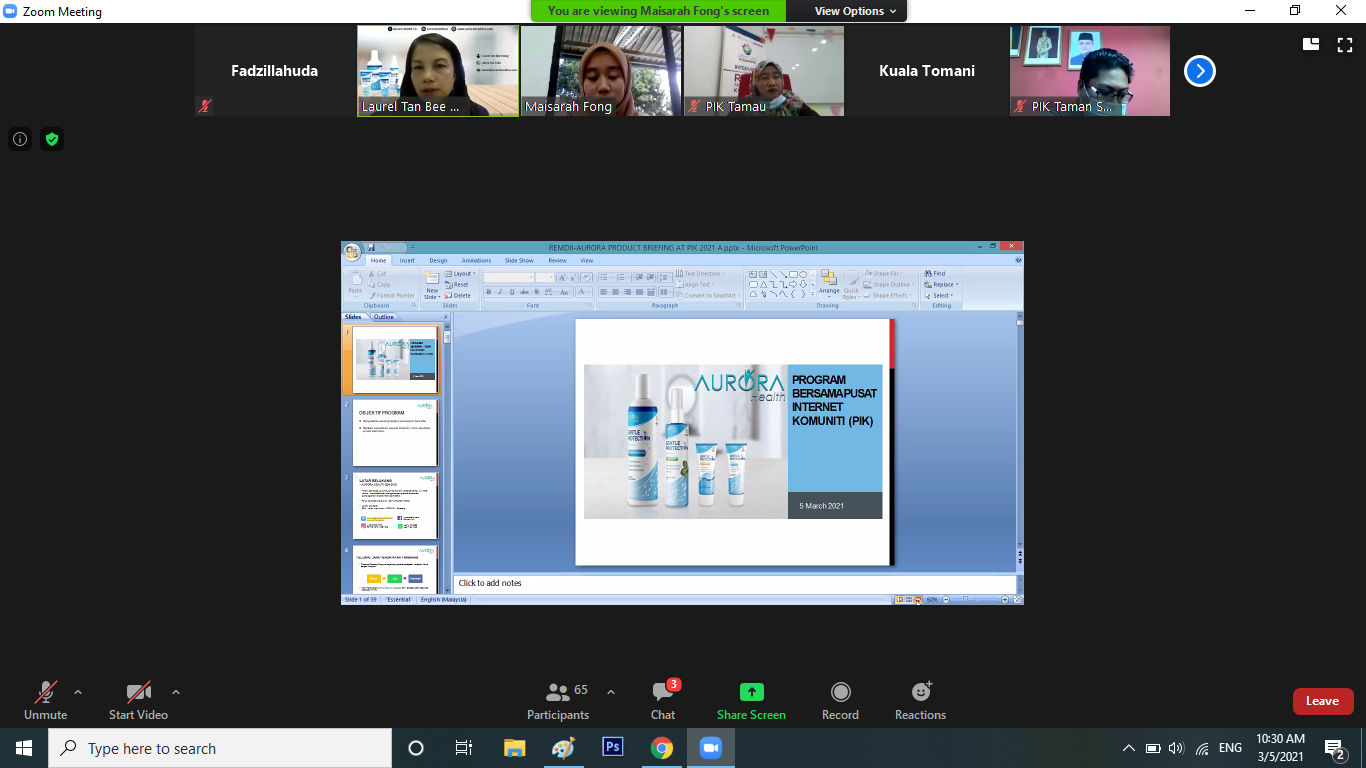1366x768 pixels.
Task: Click the 'Click to add notes' area
Action: (735, 583)
